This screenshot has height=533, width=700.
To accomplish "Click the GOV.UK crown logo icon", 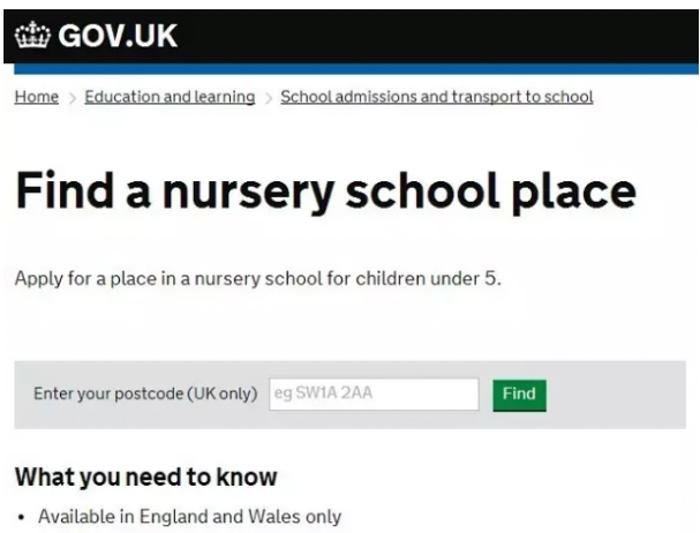I will (x=32, y=35).
